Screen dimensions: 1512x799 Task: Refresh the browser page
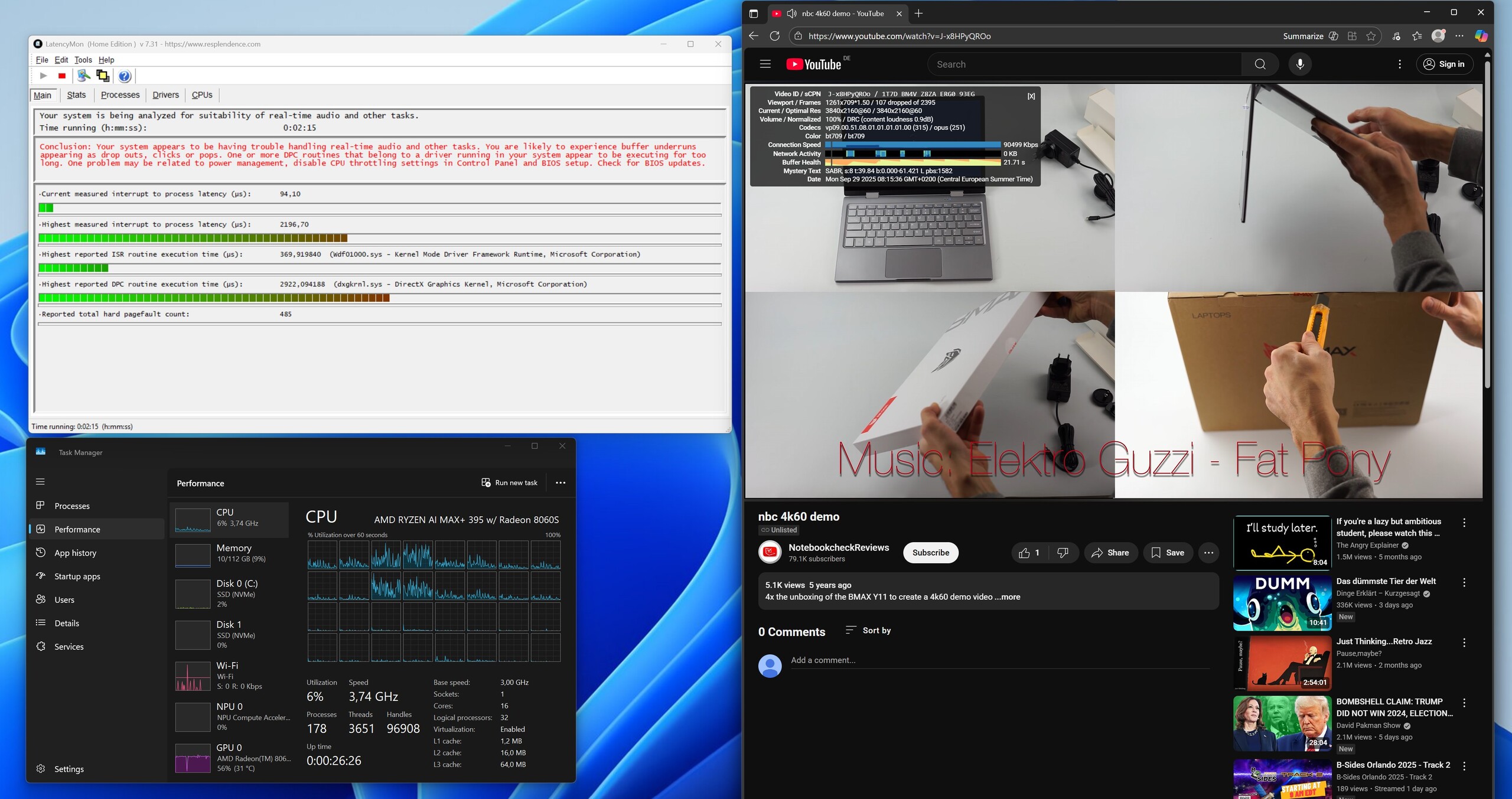click(775, 36)
